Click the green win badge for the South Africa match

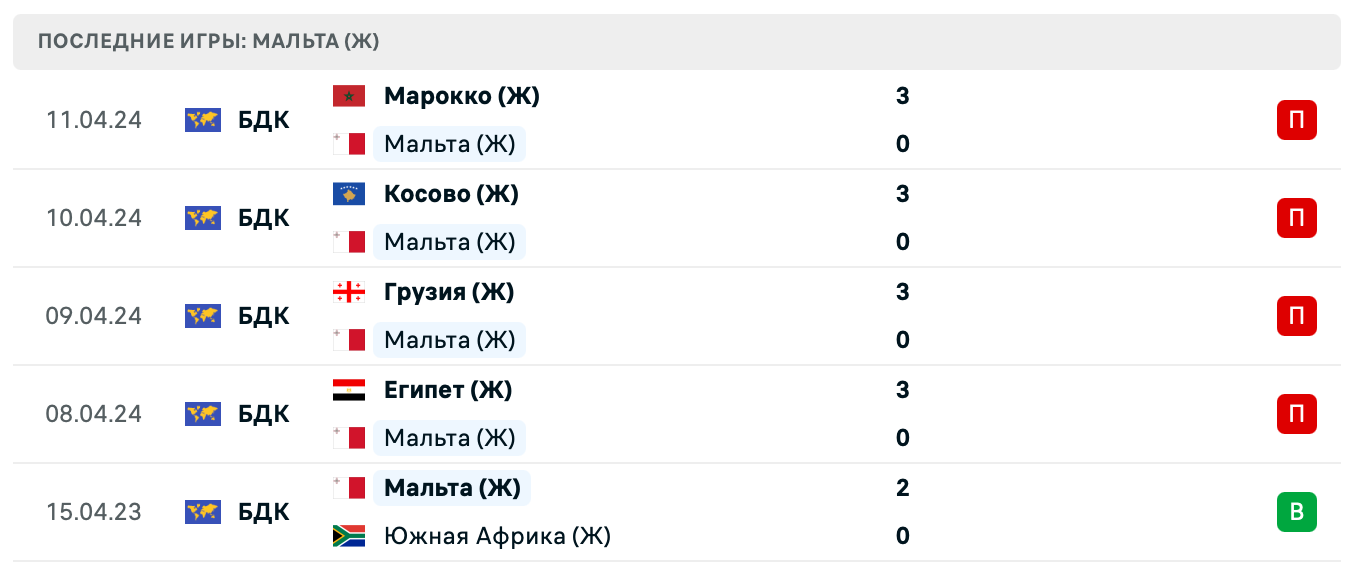1296,512
